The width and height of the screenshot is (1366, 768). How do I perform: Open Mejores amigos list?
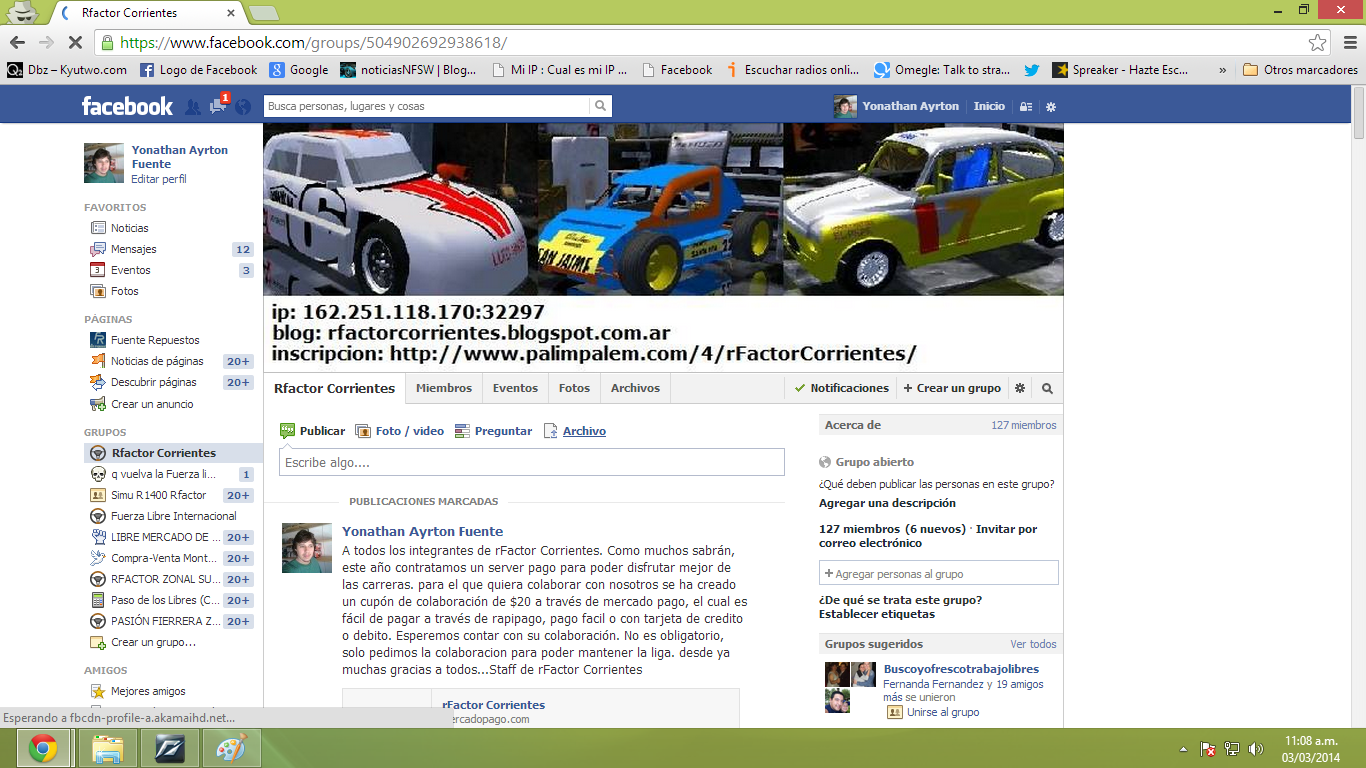tap(148, 691)
